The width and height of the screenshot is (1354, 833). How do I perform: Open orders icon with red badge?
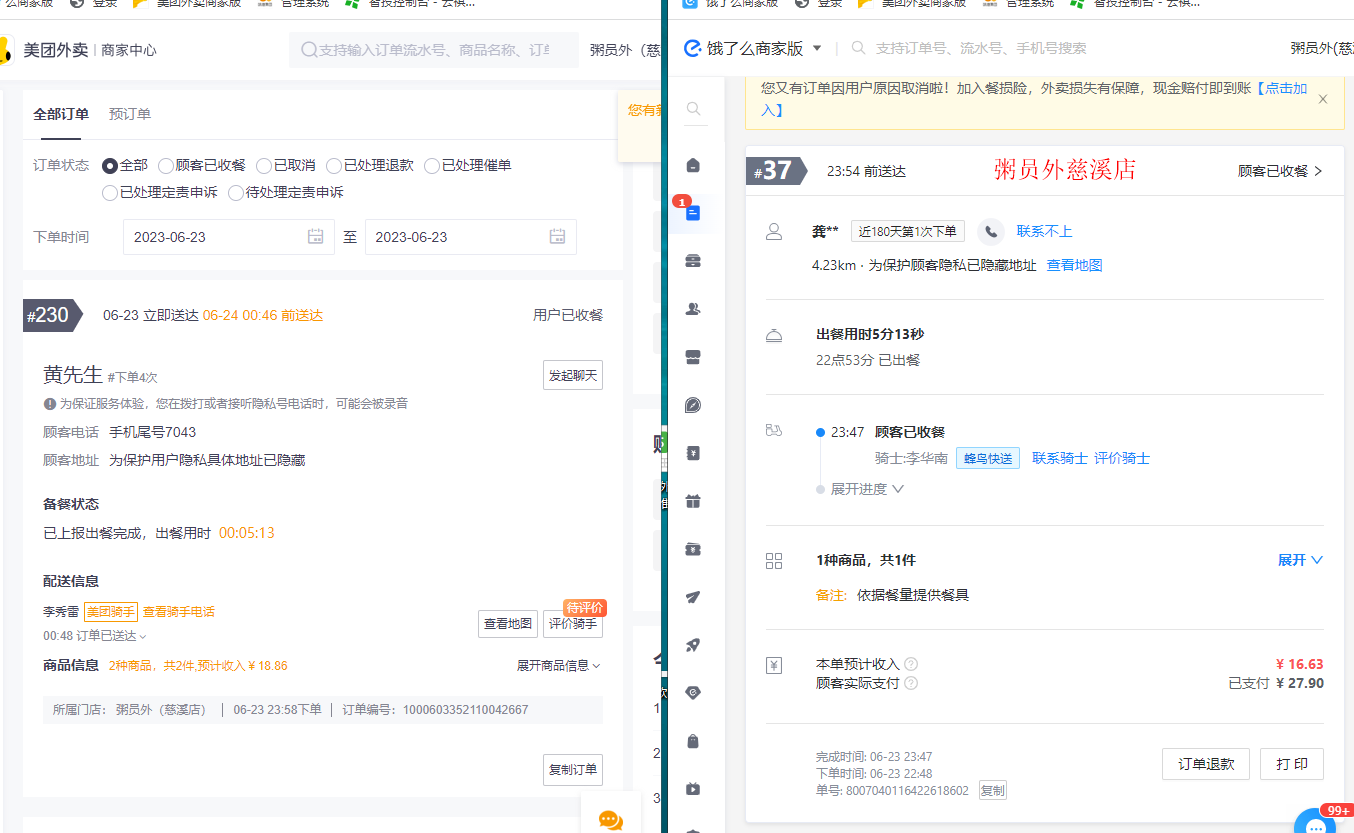click(x=693, y=213)
